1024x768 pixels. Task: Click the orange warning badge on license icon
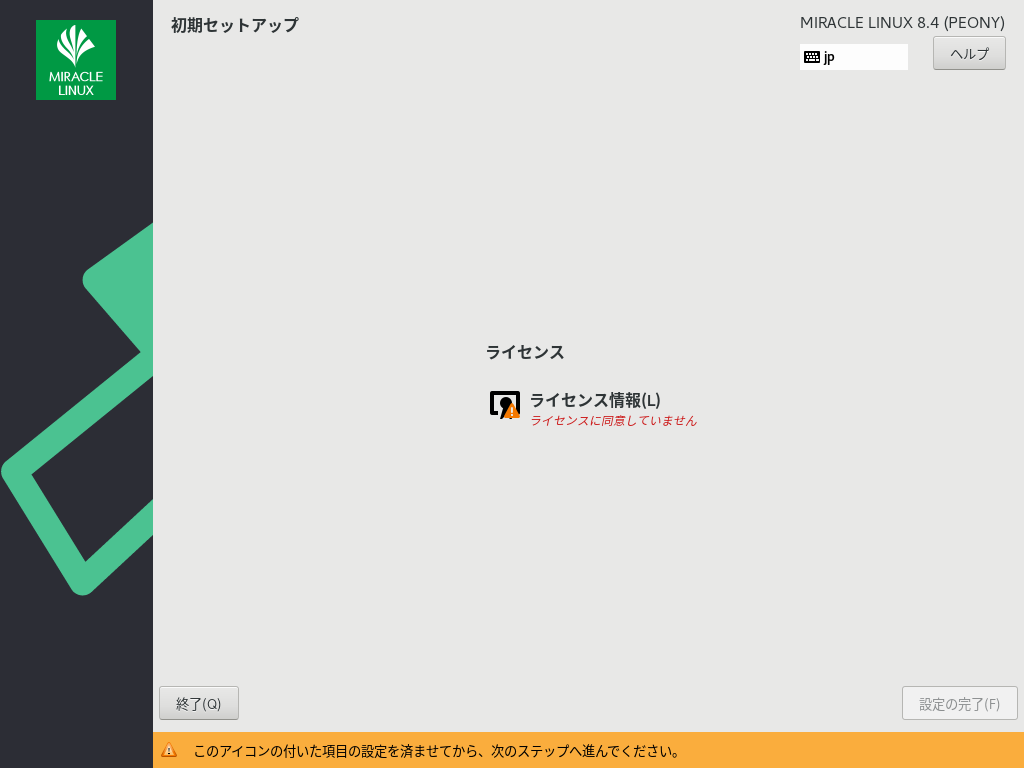[x=512, y=411]
